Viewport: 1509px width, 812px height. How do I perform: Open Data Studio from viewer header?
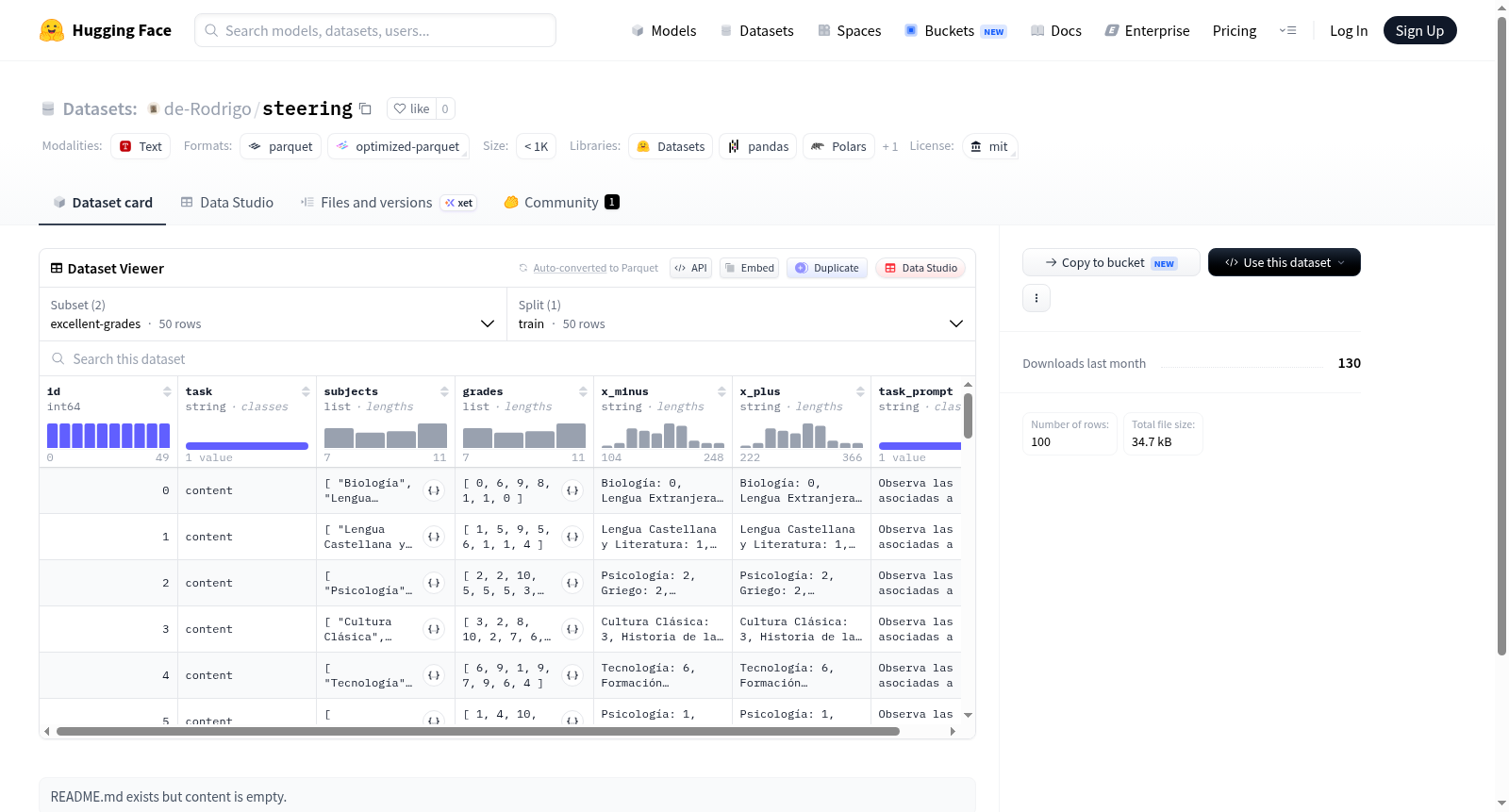pos(920,268)
